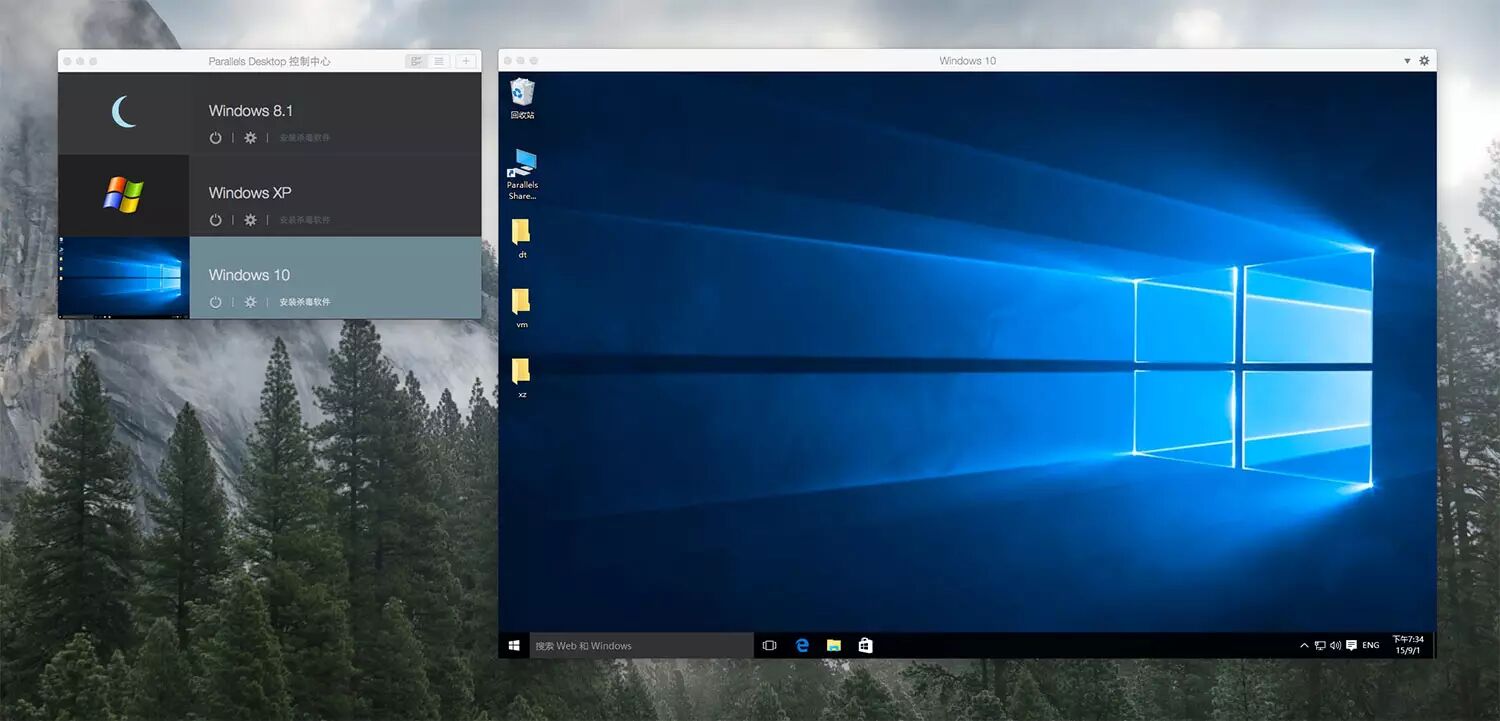1500x721 pixels.
Task: Click the install antivirus link under Windows 8.1
Action: pos(304,138)
